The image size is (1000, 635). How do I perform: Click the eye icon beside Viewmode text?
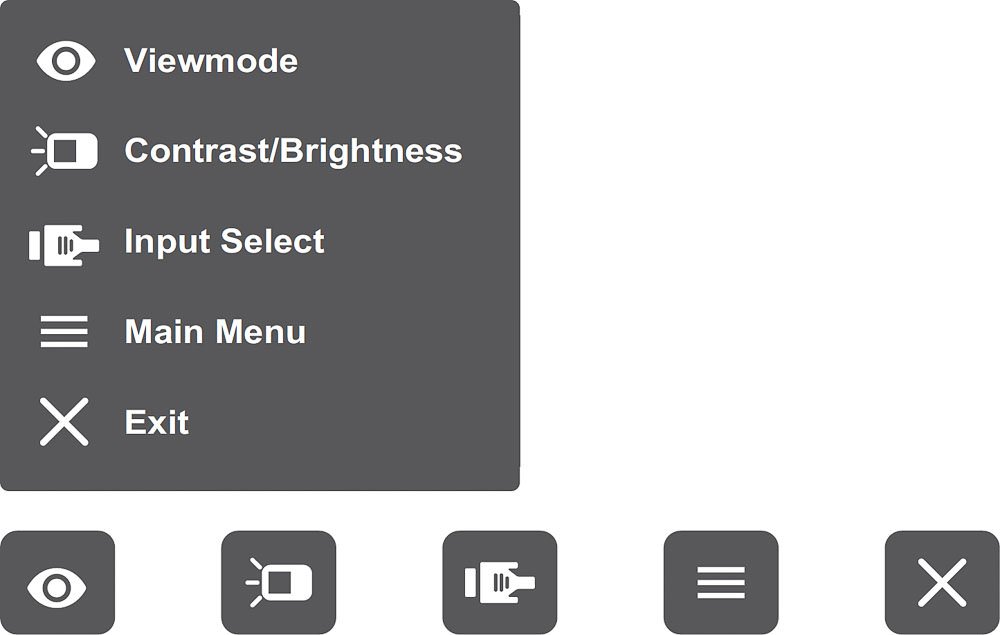tap(66, 61)
